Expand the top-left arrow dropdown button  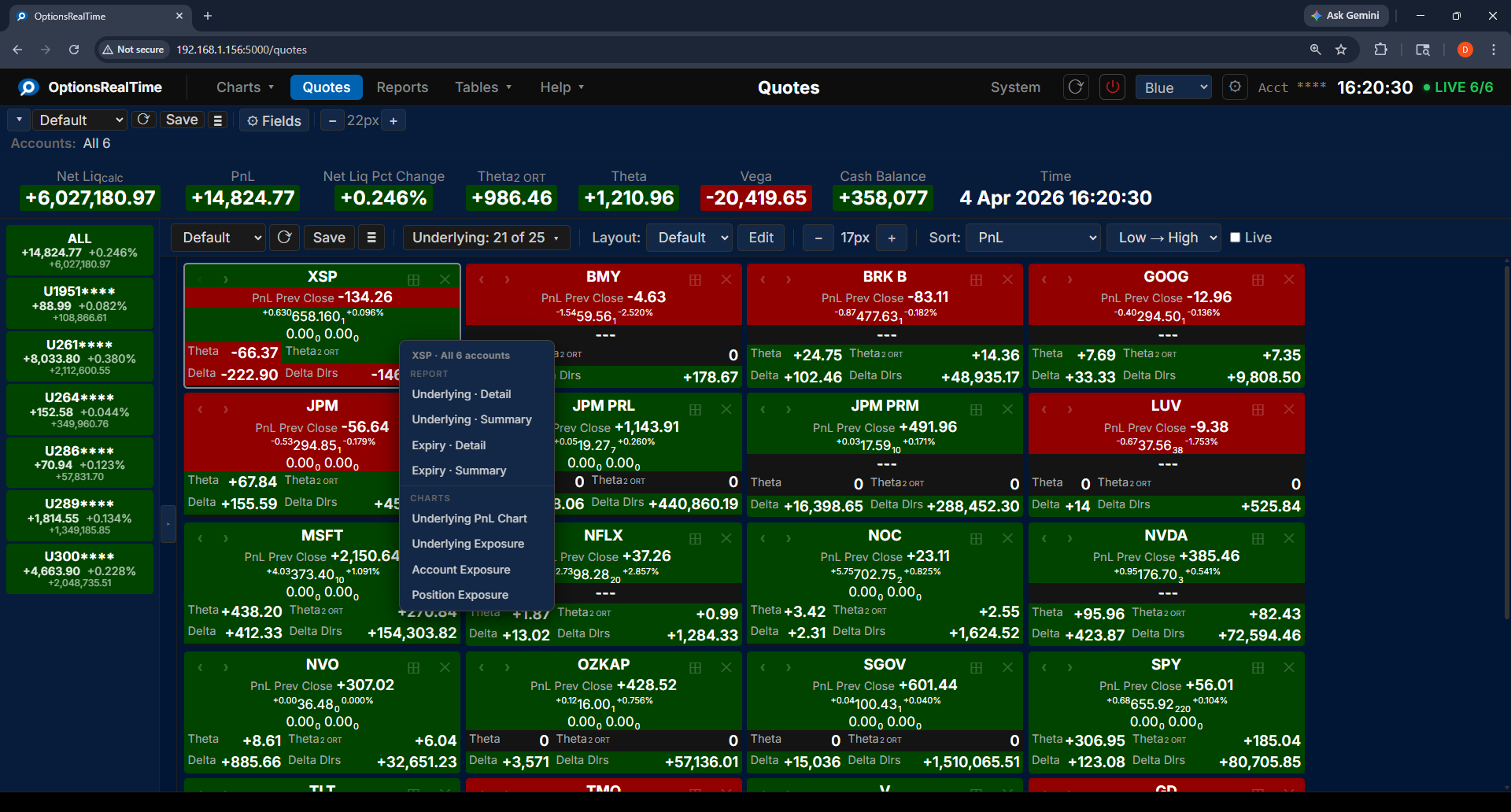19,120
